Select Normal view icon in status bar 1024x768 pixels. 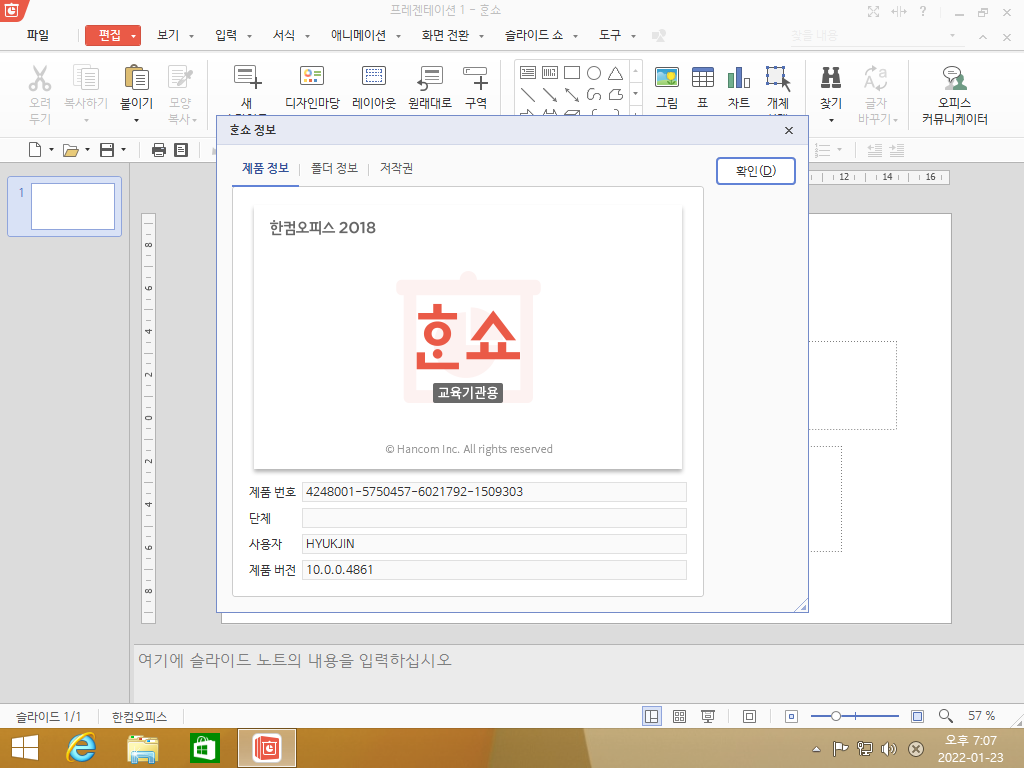tap(652, 716)
